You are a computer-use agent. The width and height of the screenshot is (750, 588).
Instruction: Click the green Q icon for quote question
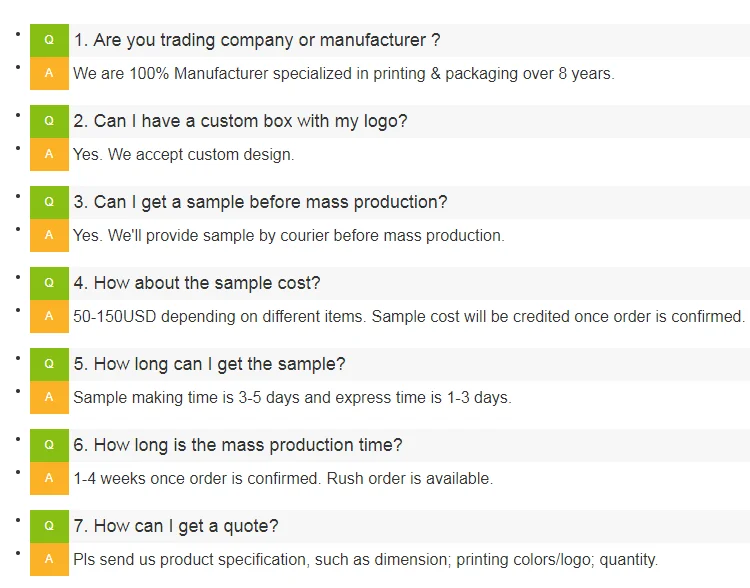point(49,526)
